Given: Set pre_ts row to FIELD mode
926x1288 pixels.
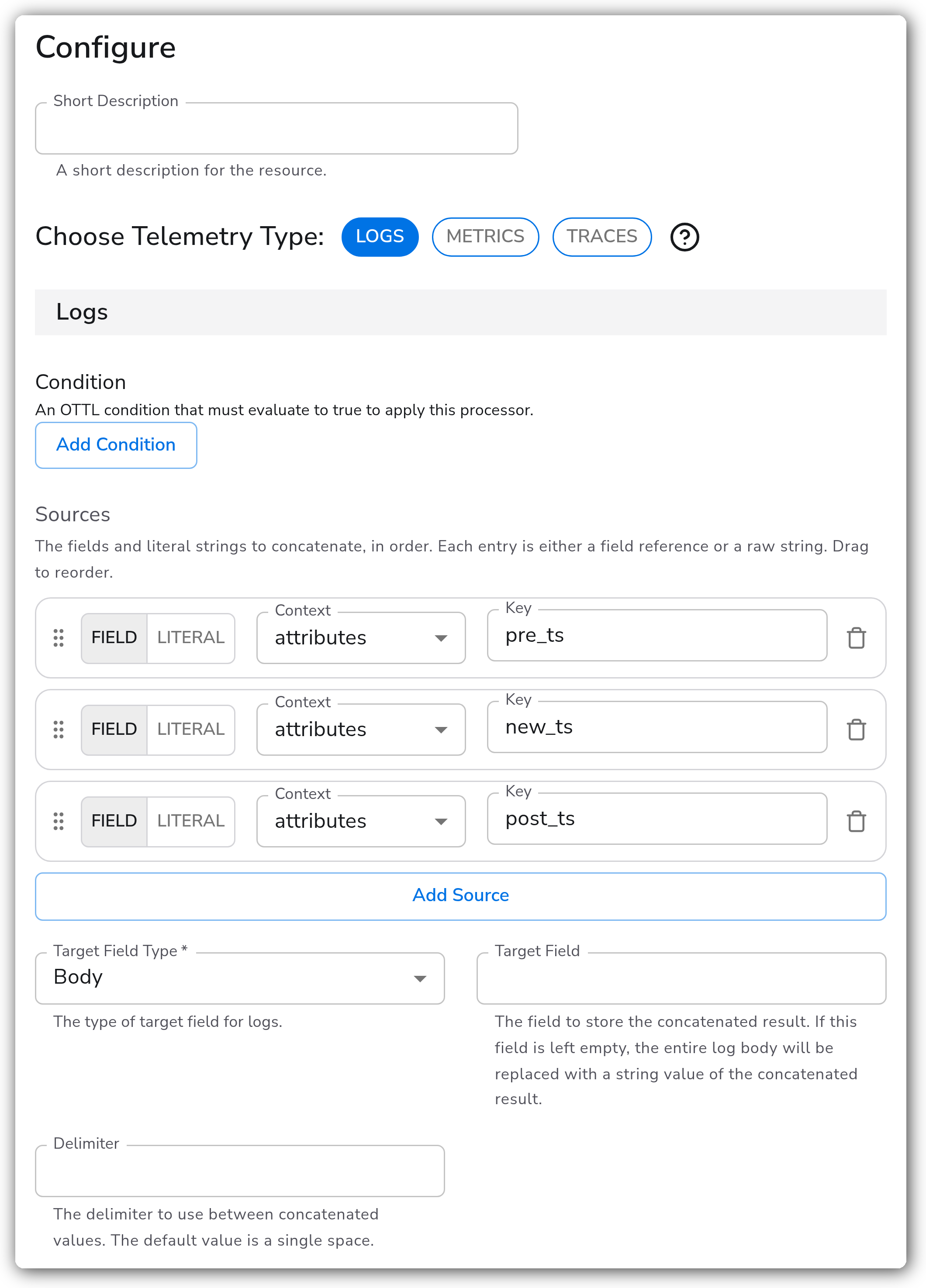Looking at the screenshot, I should point(114,638).
